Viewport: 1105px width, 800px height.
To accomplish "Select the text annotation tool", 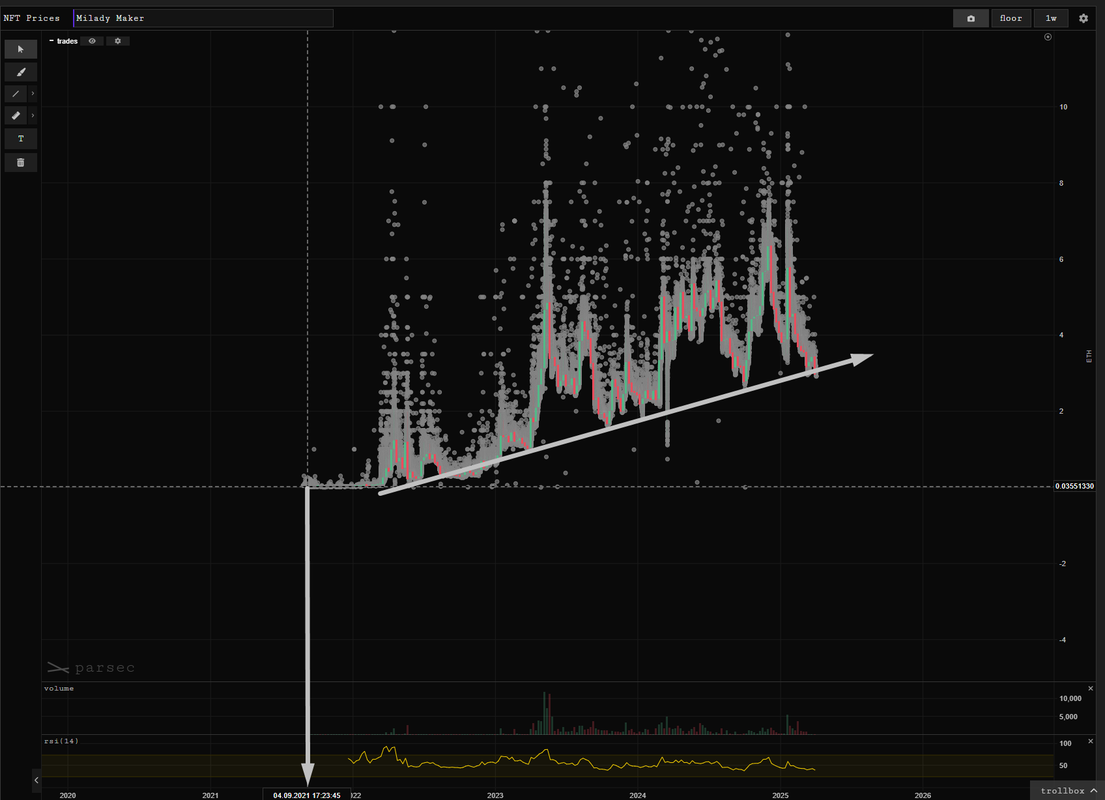I will 20,139.
